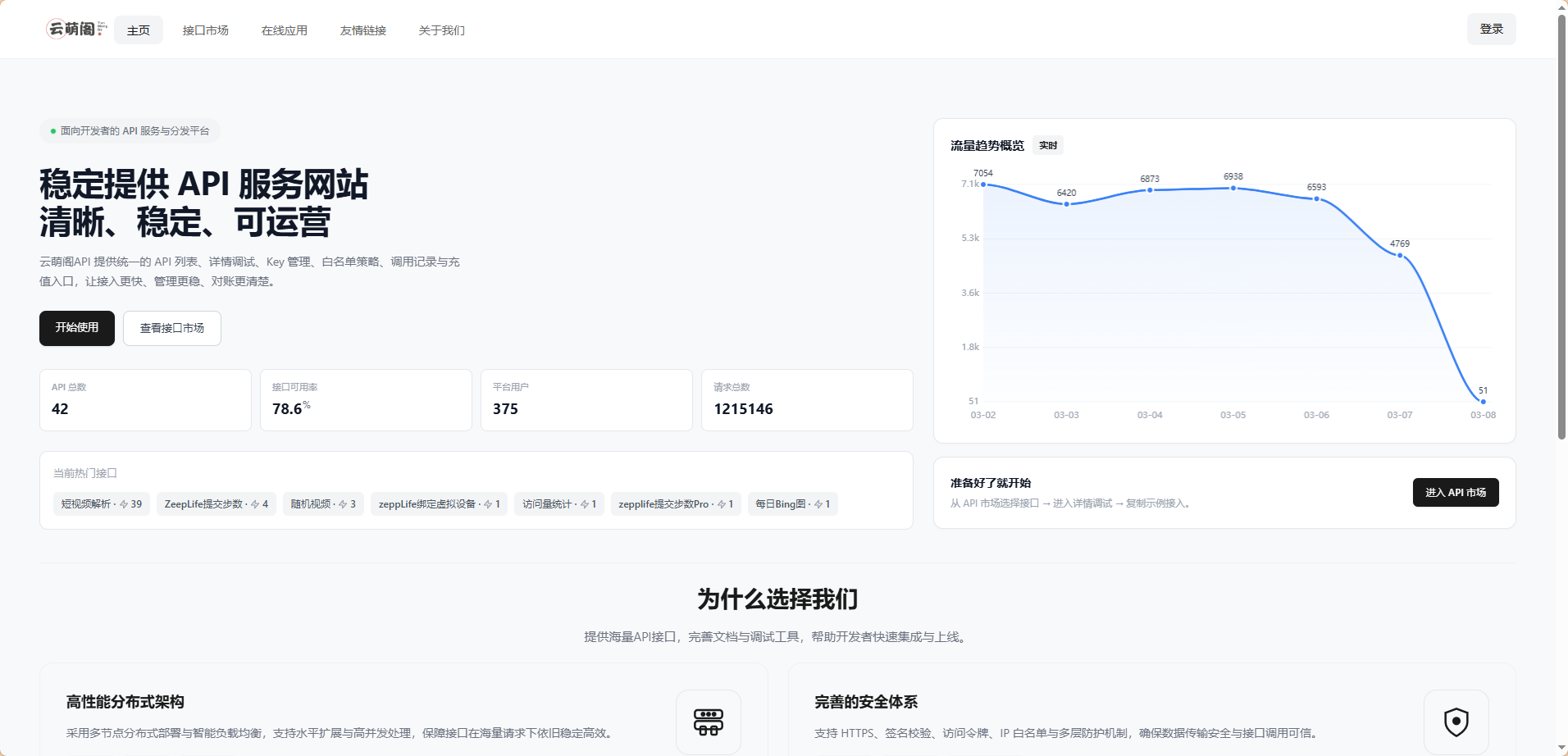Click the 为什么选择我们 heading

[777, 599]
